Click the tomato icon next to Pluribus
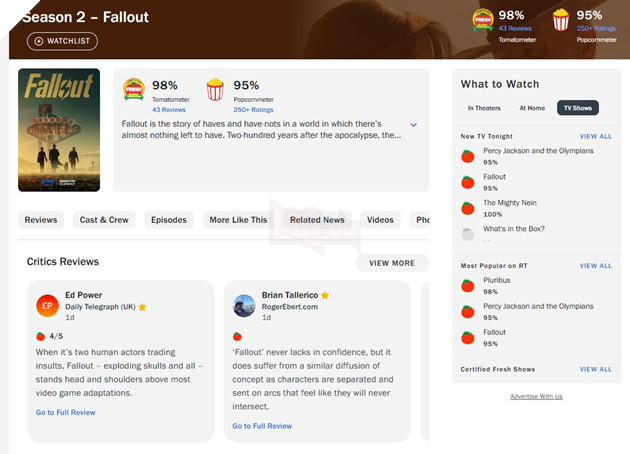 click(468, 286)
